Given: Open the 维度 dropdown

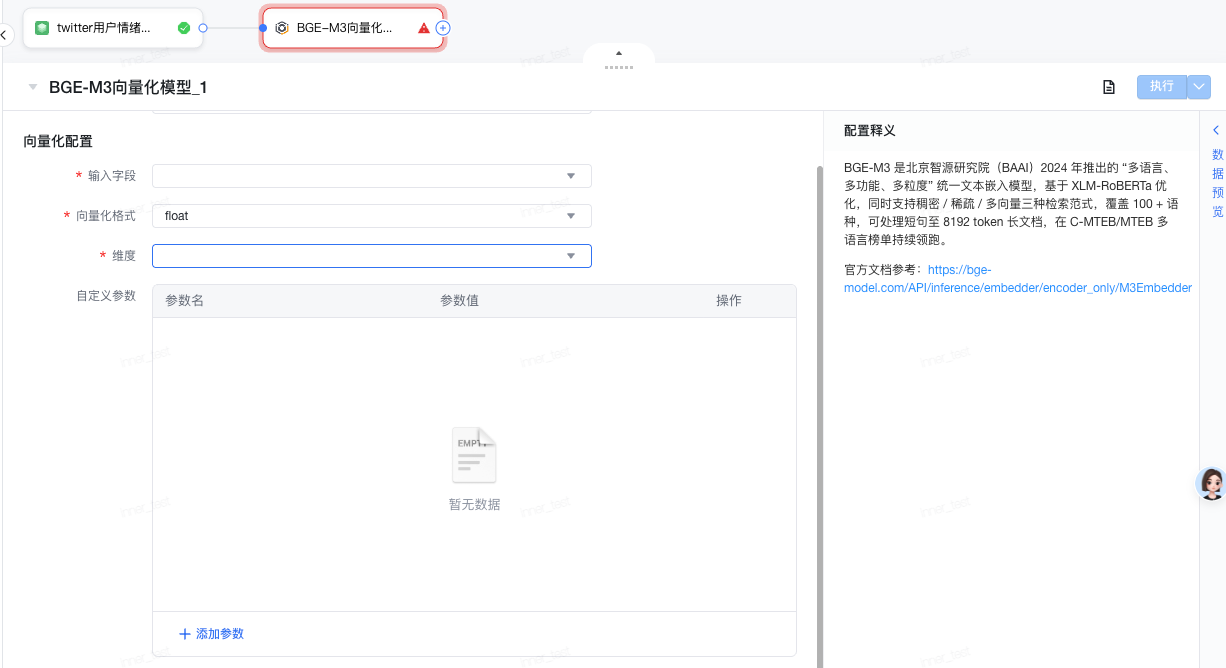Looking at the screenshot, I should click(371, 256).
